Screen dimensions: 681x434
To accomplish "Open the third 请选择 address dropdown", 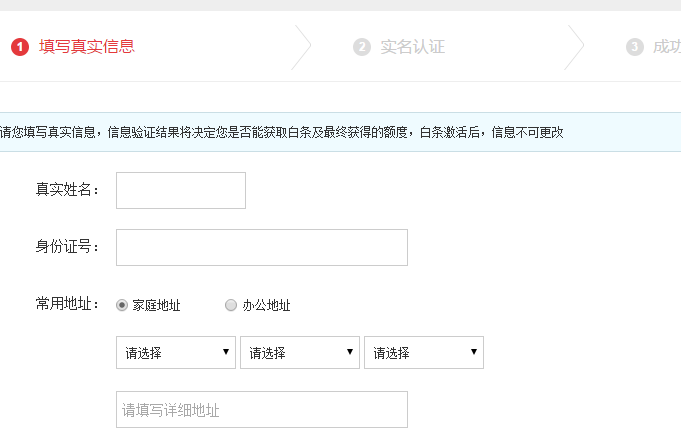I will tap(424, 352).
